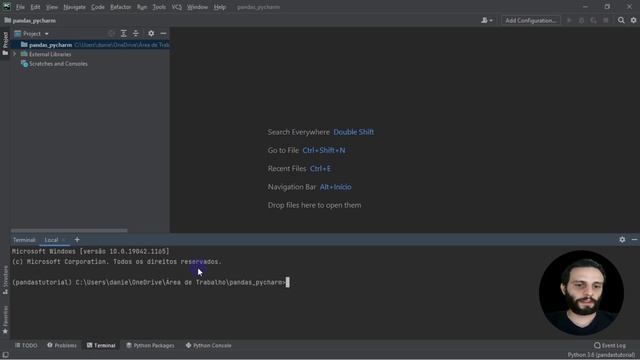This screenshot has width=640, height=360.
Task: Open the Edit menu
Action: coord(35,7)
